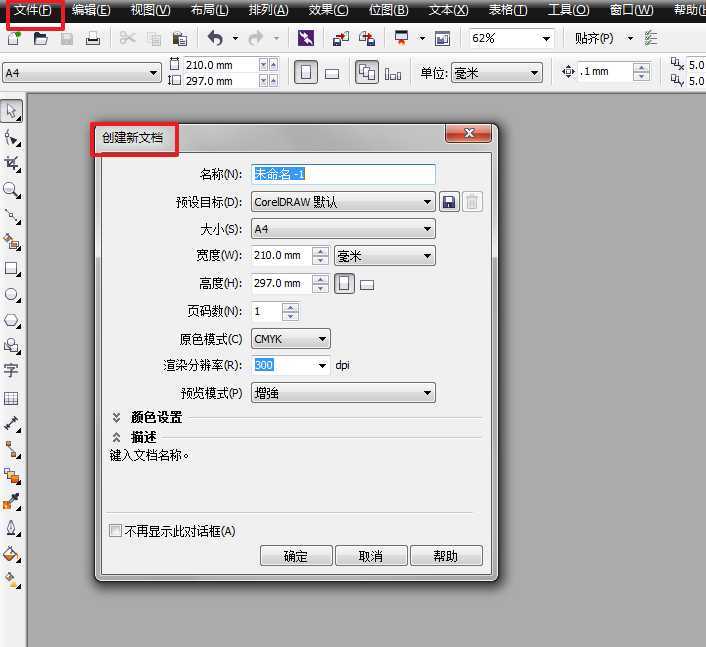Viewport: 706px width, 647px height.
Task: Select the Smart fill tool
Action: 12,243
